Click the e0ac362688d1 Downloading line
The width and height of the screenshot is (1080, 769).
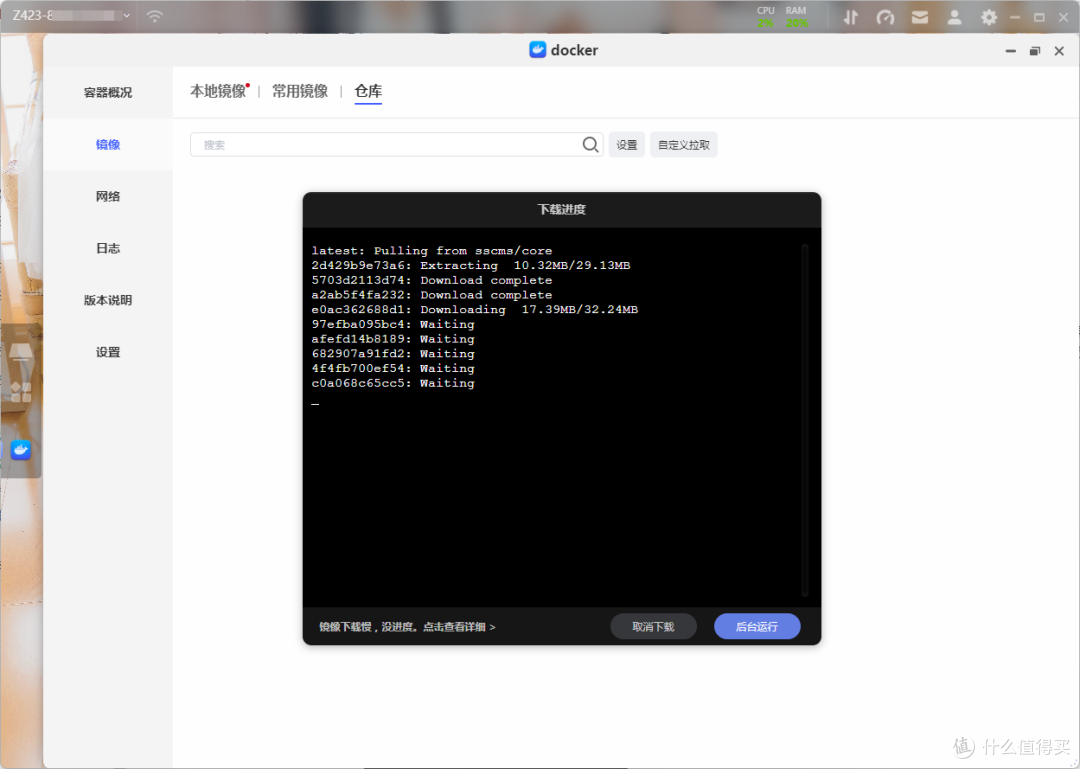pos(475,309)
